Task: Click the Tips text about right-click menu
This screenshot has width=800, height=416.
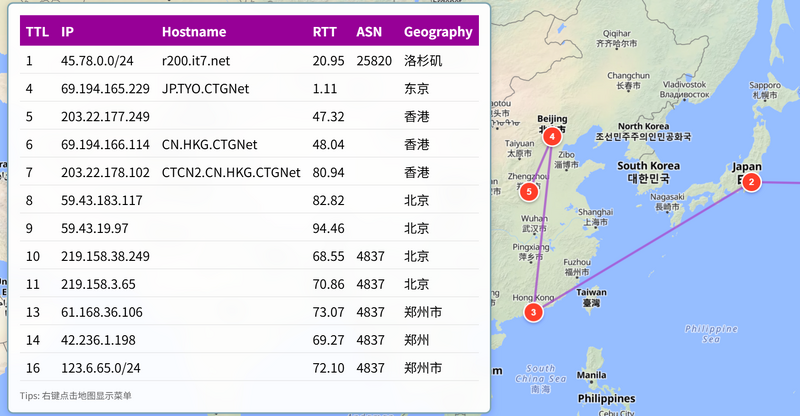Action: 76,396
